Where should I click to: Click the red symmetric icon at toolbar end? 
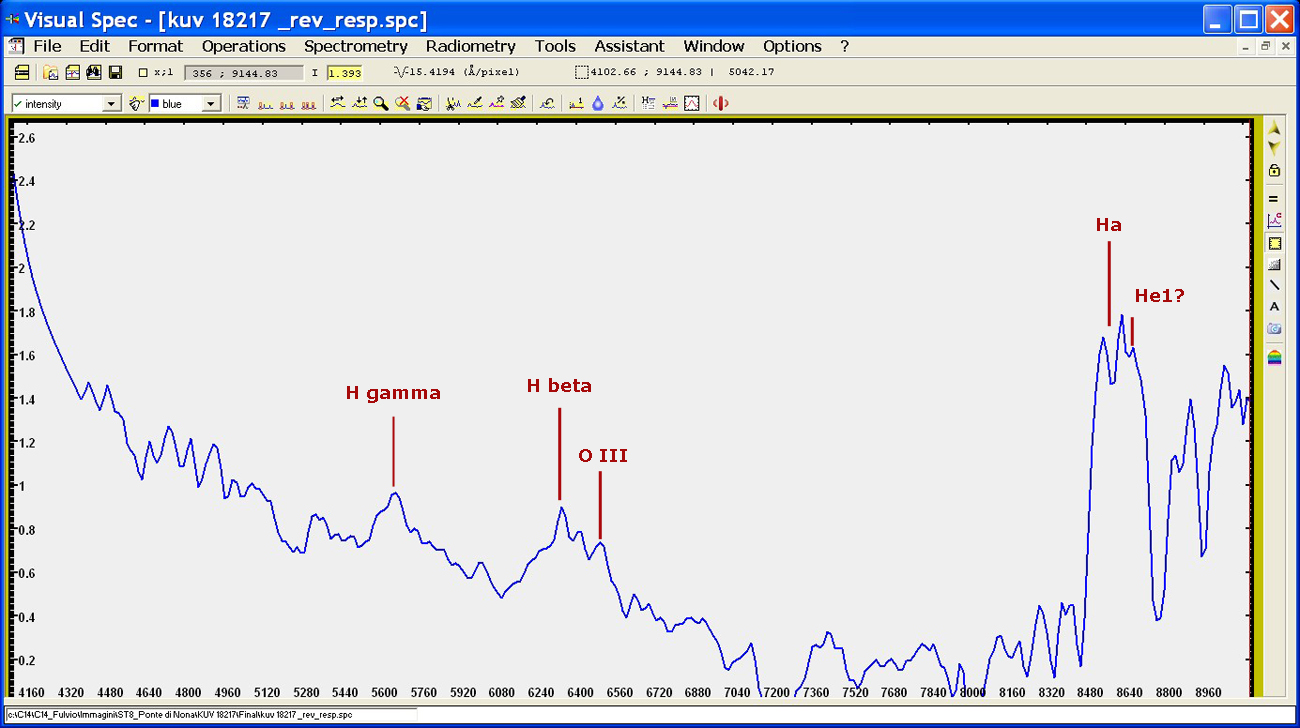720,103
